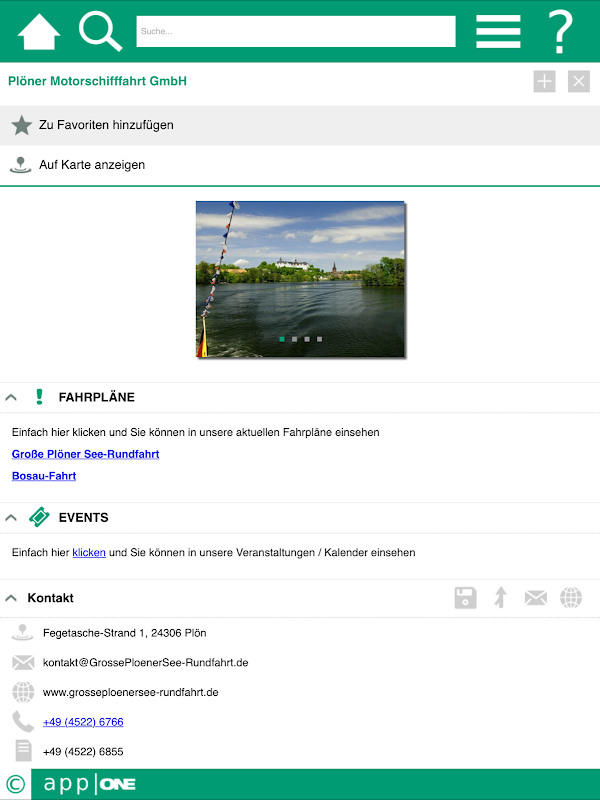Follow the klicken link for events

click(x=89, y=553)
